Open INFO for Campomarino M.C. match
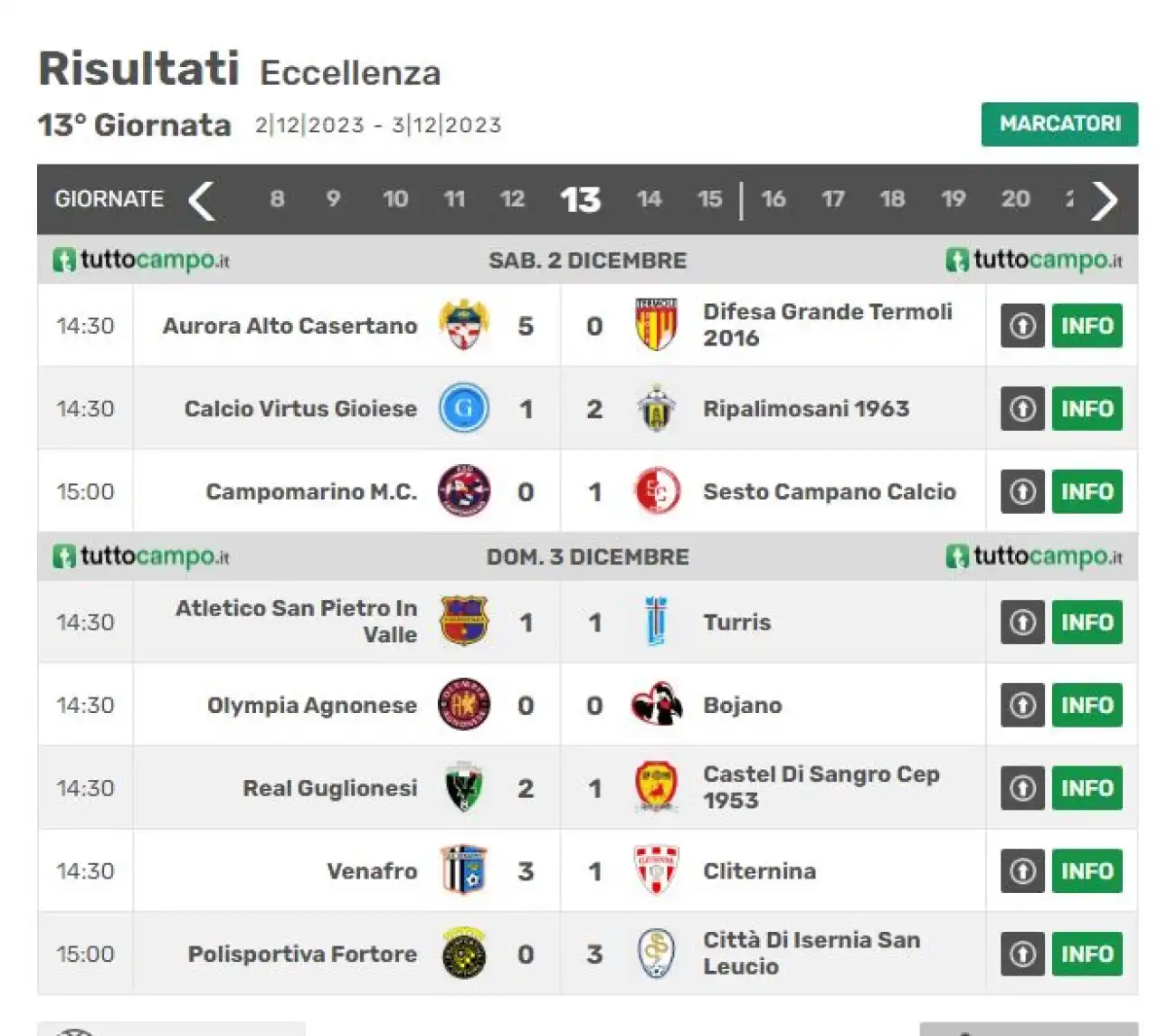The width and height of the screenshot is (1158, 1036). pos(1087,491)
